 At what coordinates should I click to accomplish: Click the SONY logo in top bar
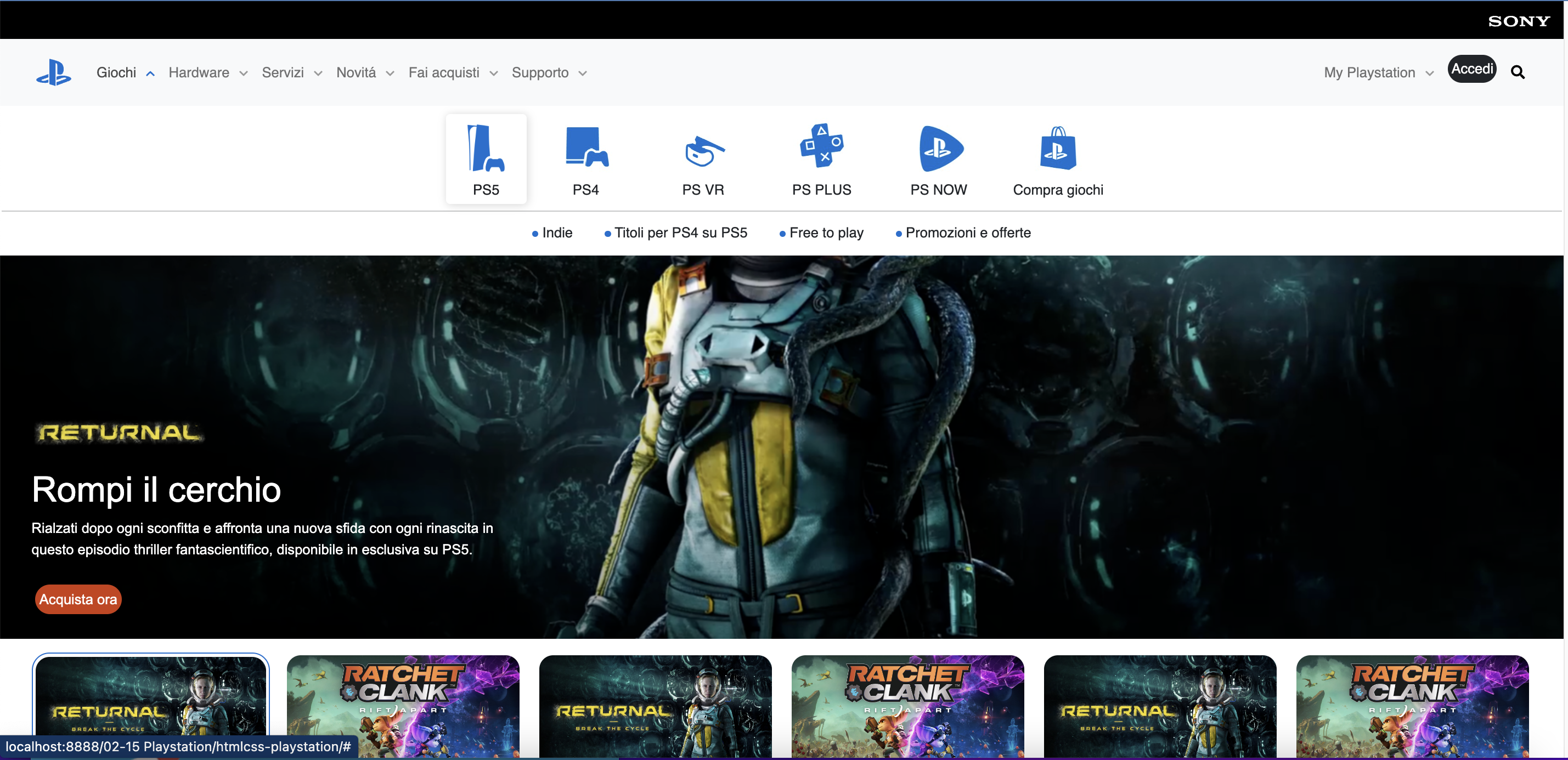[1518, 21]
